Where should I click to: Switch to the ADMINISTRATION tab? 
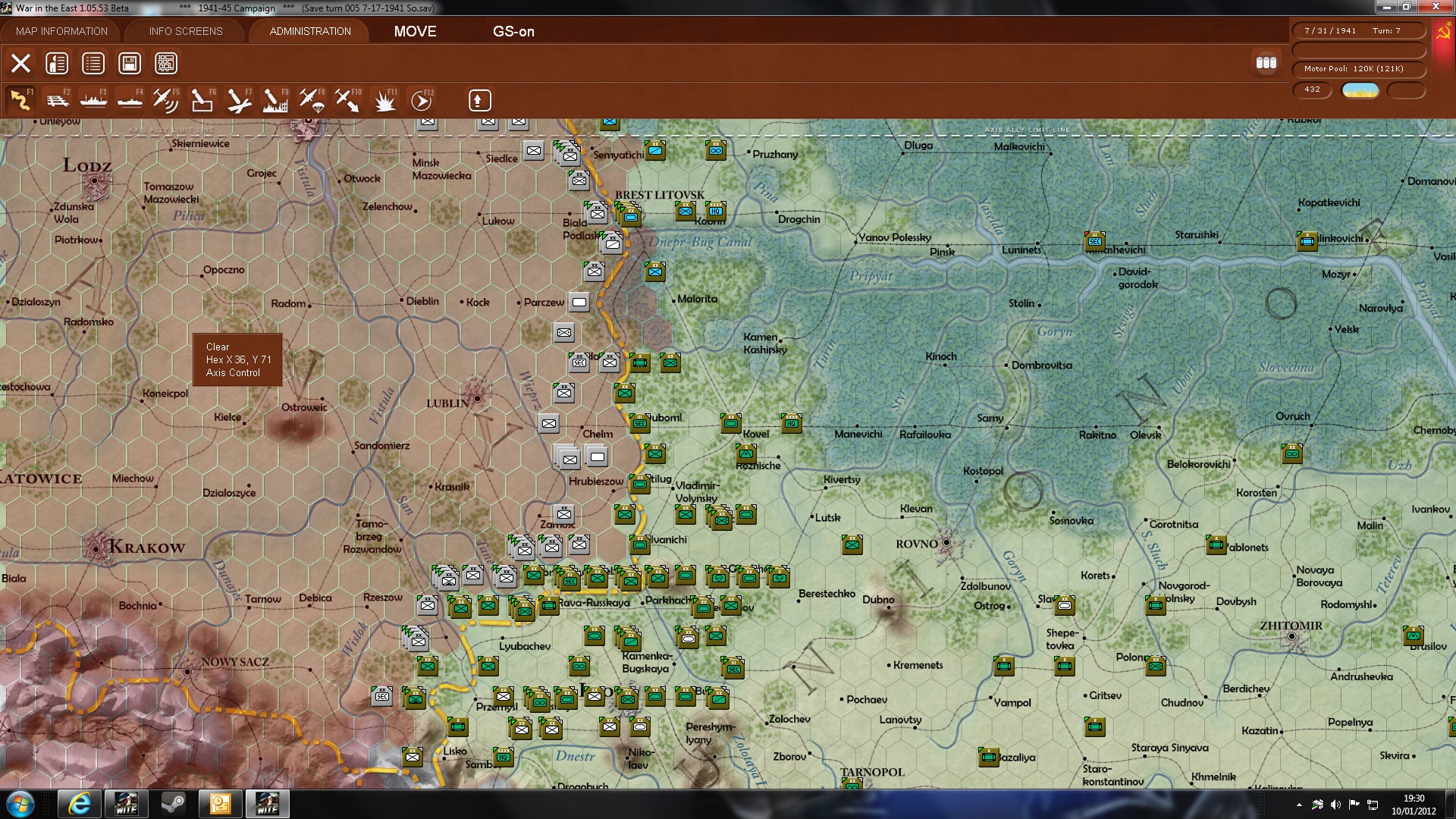pos(310,31)
